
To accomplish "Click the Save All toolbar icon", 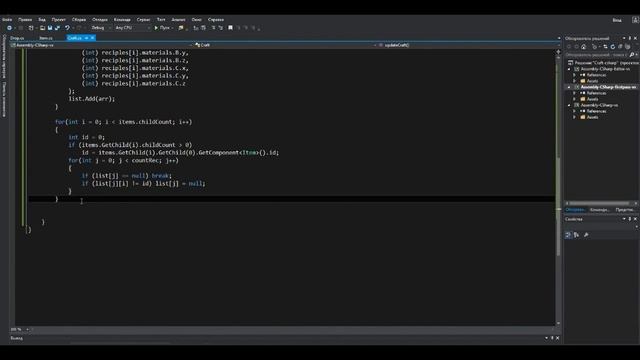I will click(x=57, y=28).
